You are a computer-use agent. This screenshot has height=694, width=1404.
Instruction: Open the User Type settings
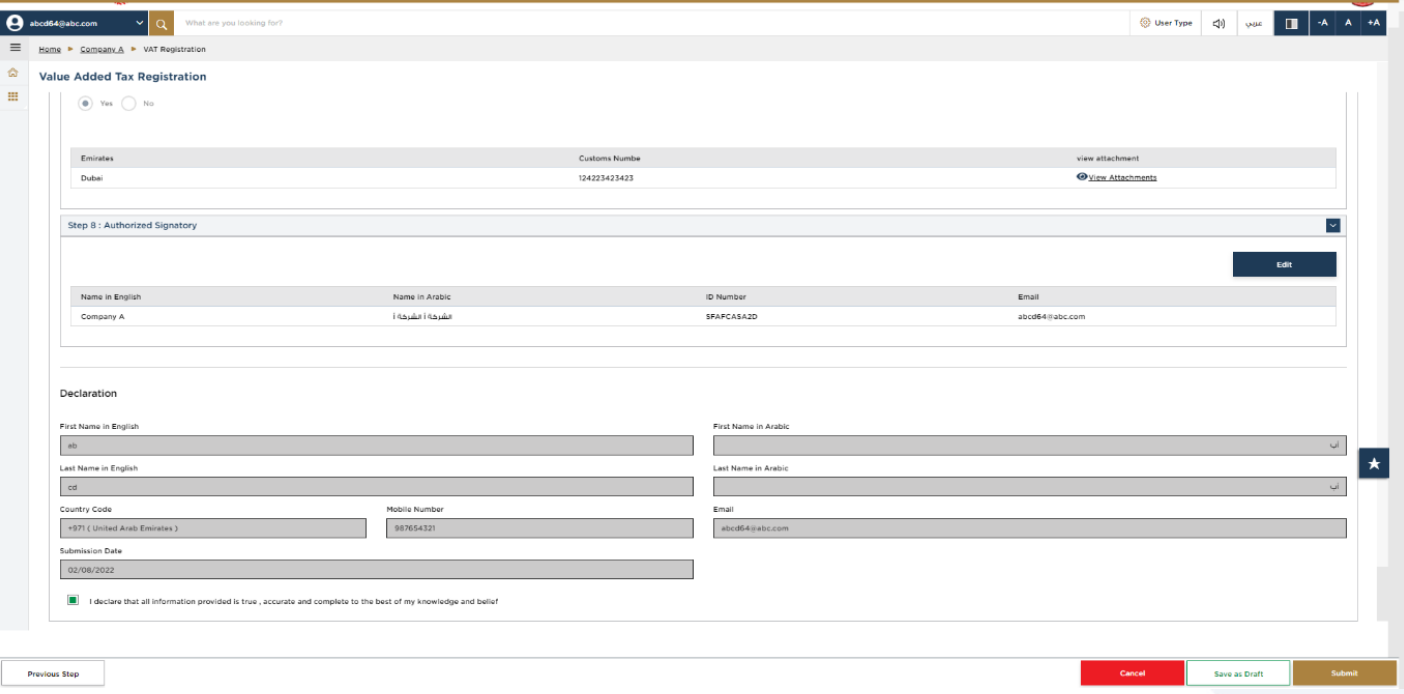(1166, 23)
